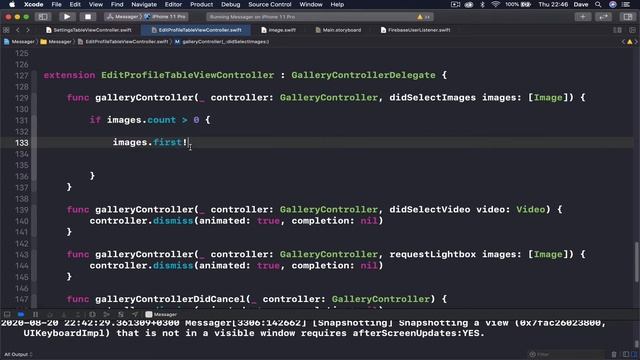Focus the console Filter field
The width and height of the screenshot is (640, 360).
567,354
